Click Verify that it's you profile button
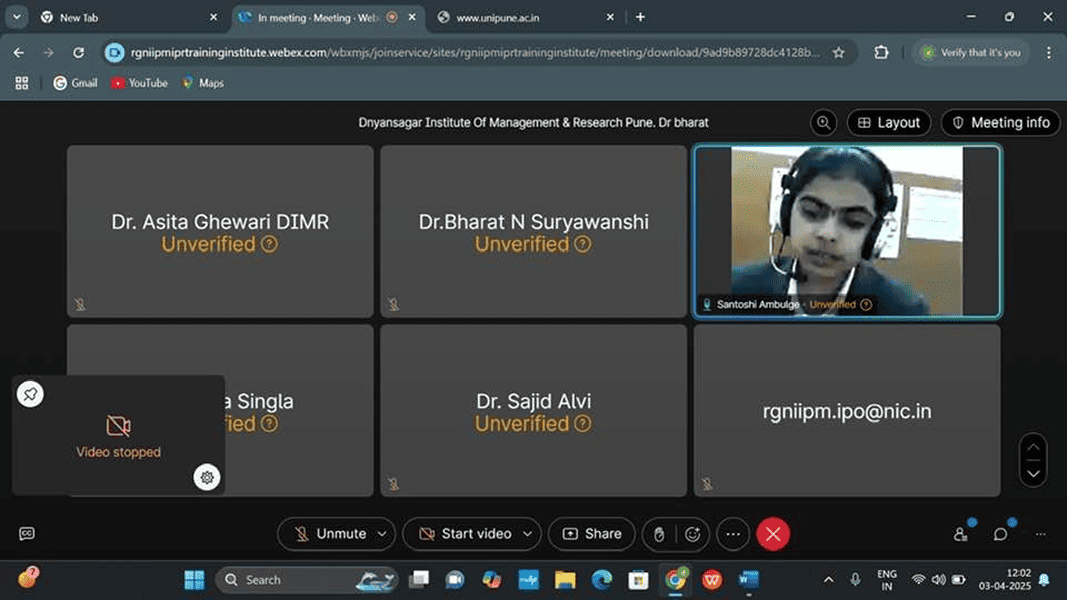Viewport: 1067px width, 600px height. click(x=971, y=52)
